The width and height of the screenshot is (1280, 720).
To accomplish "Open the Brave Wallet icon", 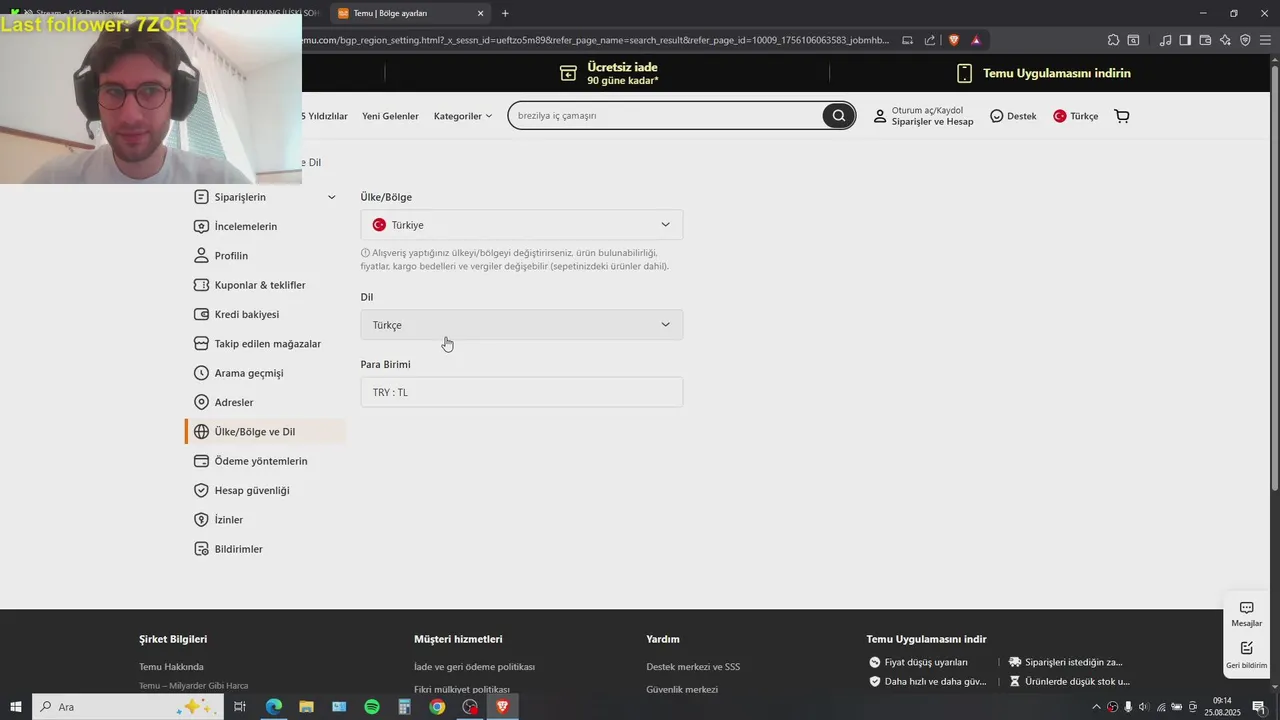I will (x=1205, y=40).
